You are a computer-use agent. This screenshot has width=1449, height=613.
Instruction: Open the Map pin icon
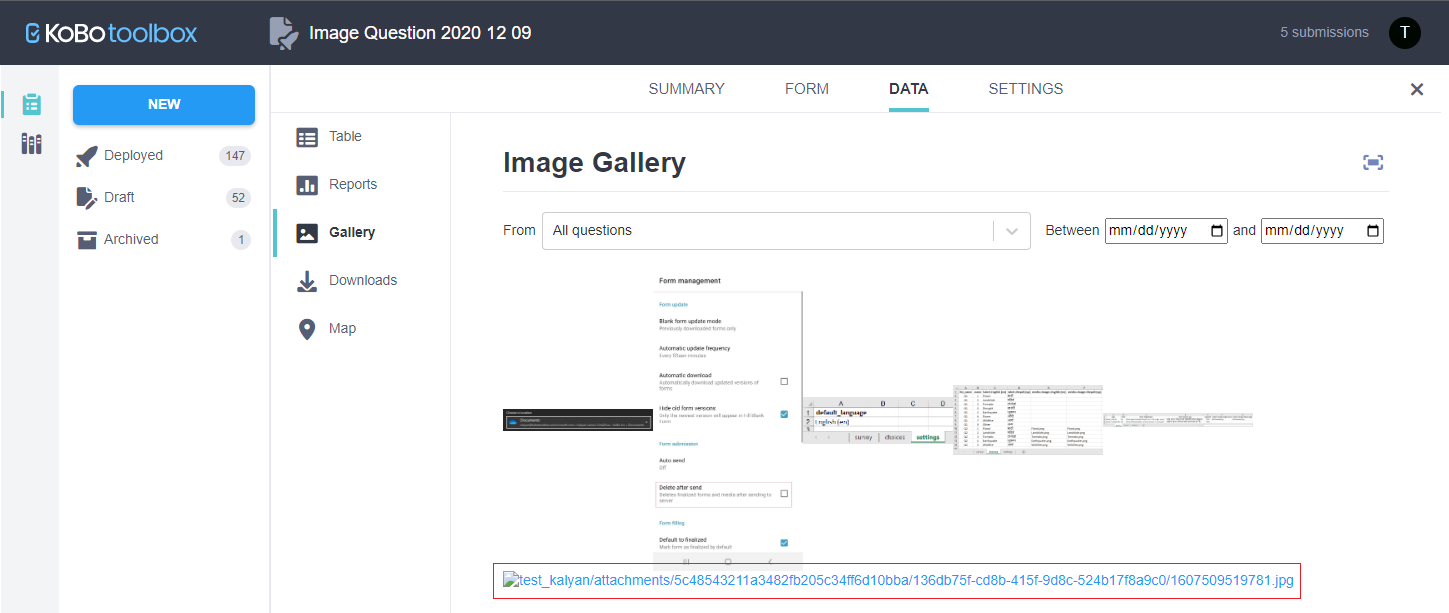coord(307,328)
